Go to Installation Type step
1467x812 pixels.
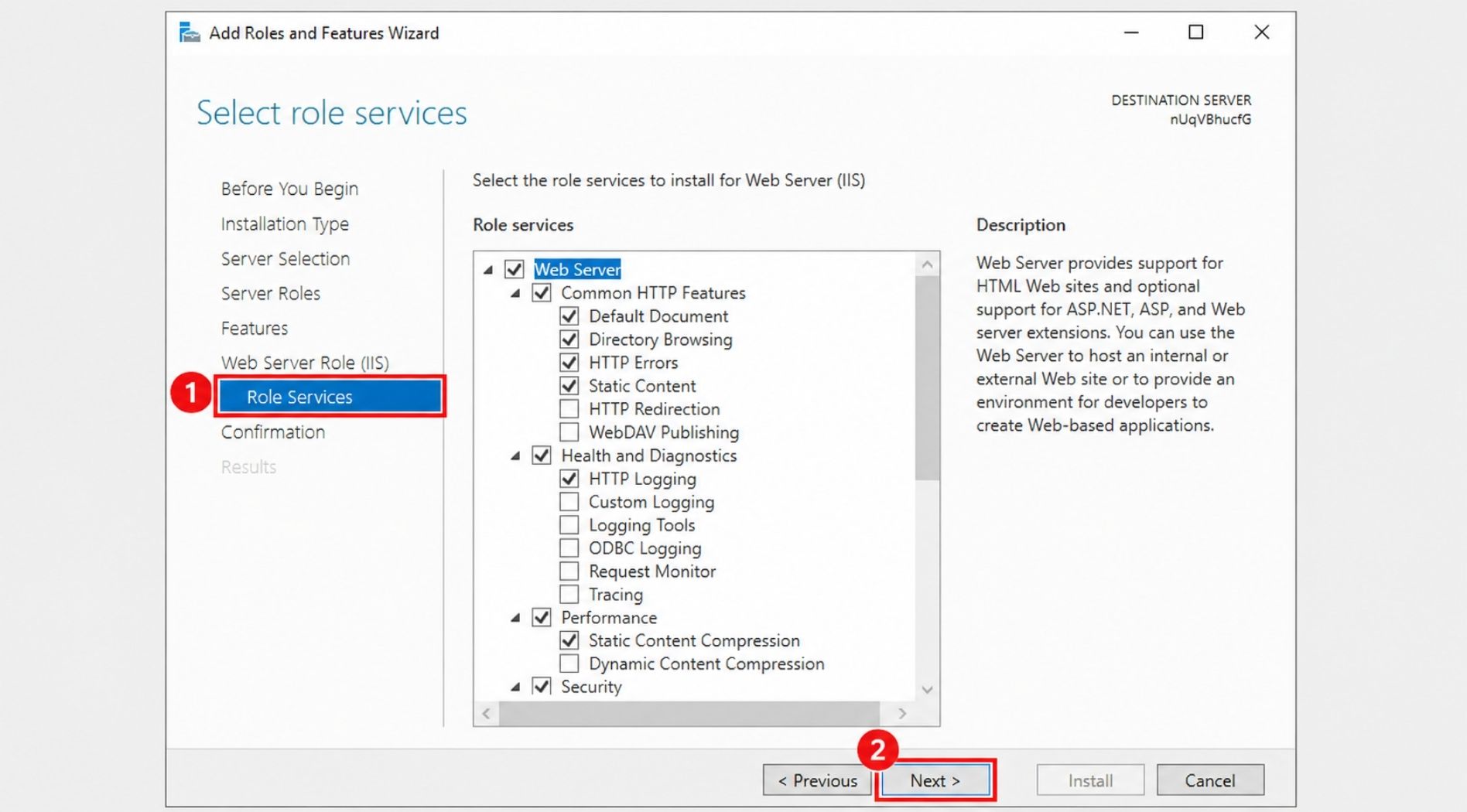click(285, 224)
